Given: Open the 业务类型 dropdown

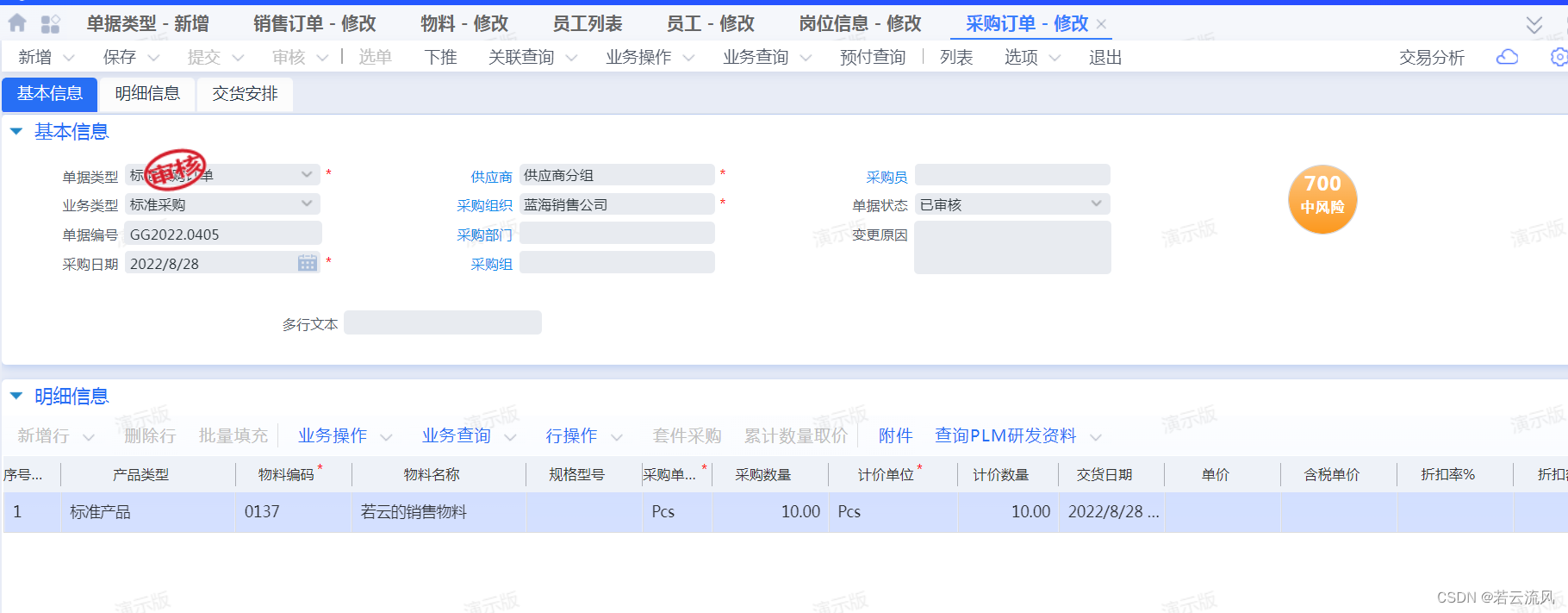Looking at the screenshot, I should tap(307, 203).
